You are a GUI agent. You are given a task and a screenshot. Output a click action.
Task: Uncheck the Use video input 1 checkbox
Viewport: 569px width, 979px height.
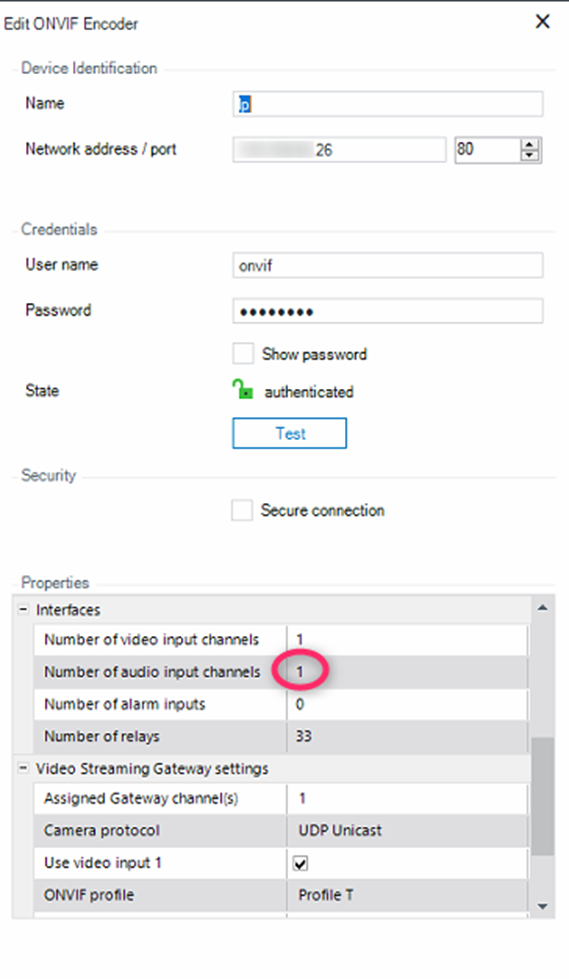[x=300, y=863]
